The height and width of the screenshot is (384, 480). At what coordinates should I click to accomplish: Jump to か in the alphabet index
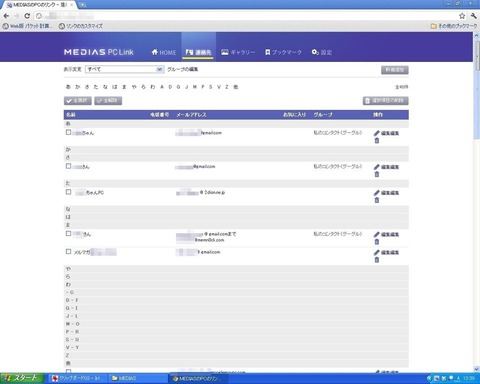coord(77,87)
